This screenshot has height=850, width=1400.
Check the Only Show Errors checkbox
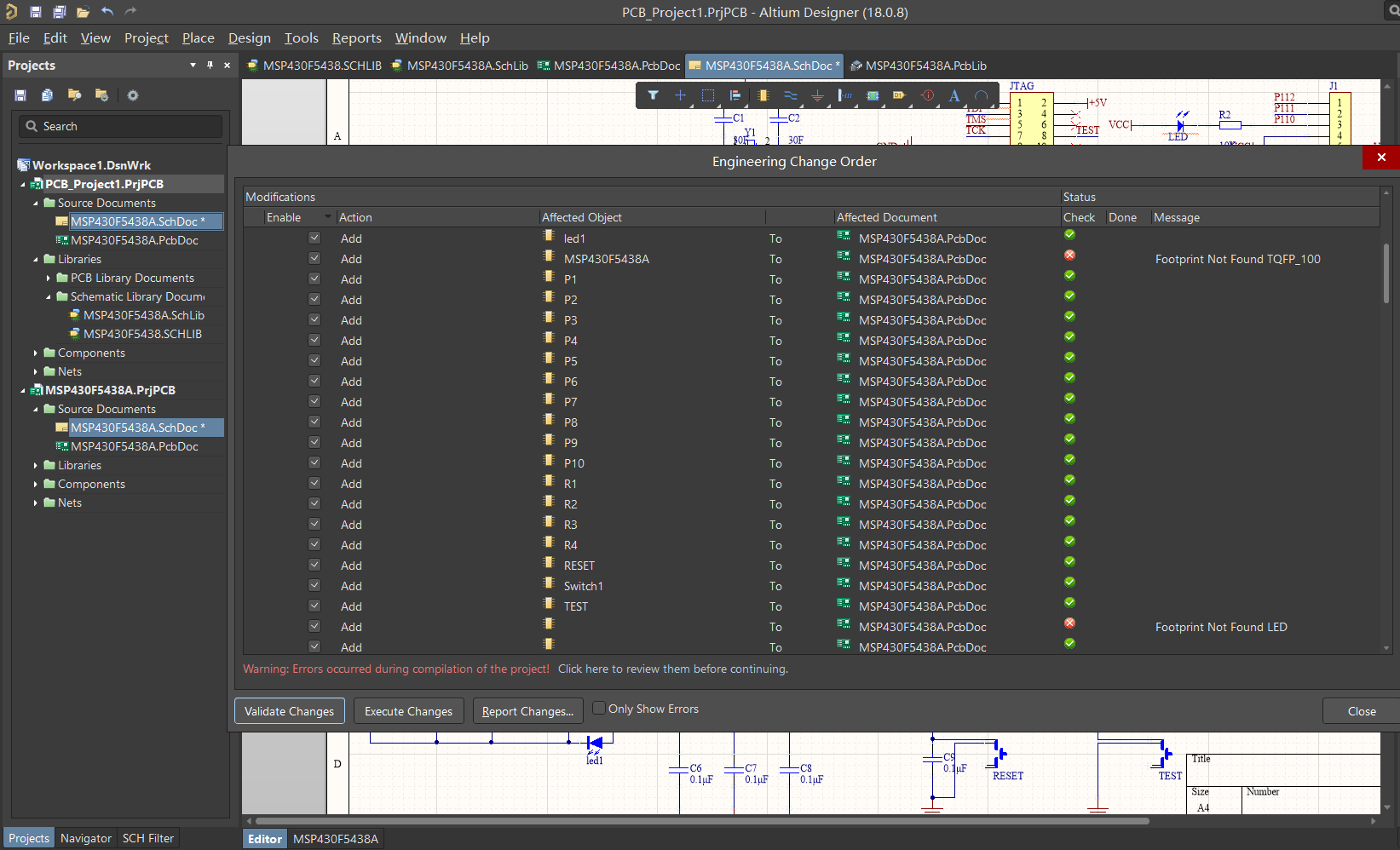[599, 708]
